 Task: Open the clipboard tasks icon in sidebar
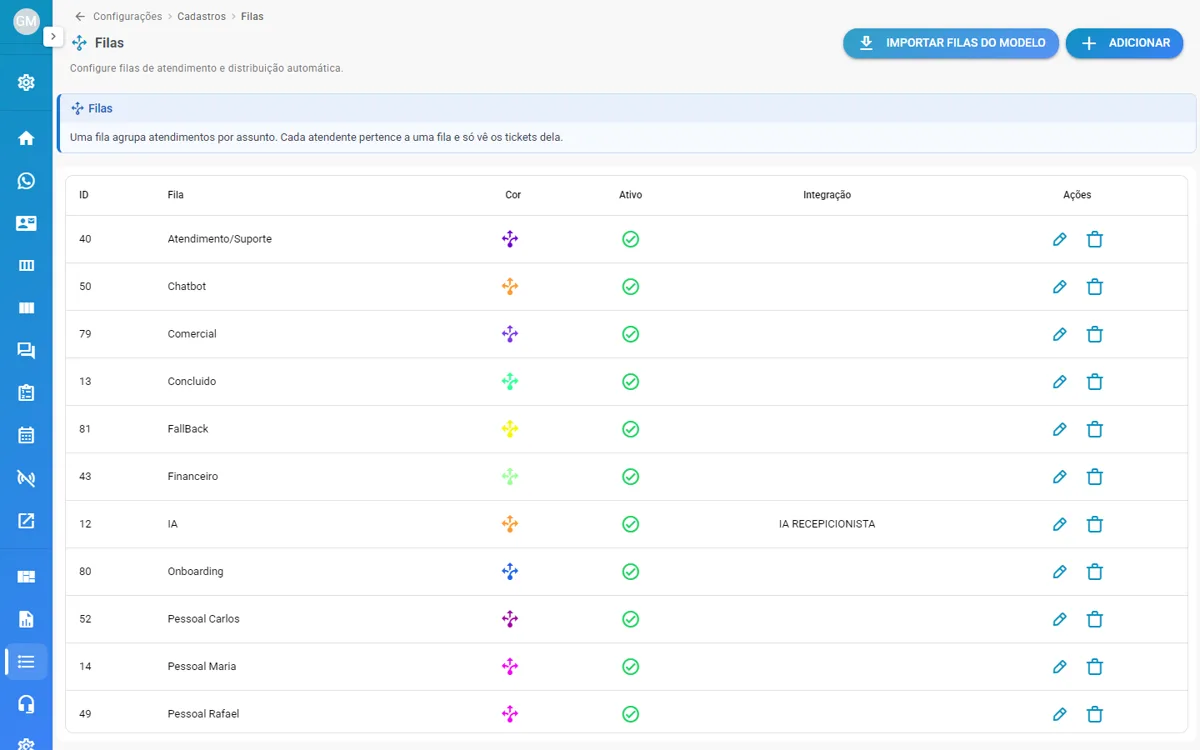tap(26, 393)
